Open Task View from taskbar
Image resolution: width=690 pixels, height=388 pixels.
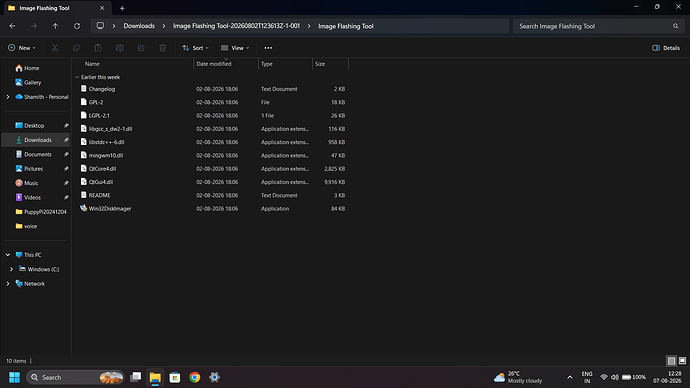click(x=136, y=377)
